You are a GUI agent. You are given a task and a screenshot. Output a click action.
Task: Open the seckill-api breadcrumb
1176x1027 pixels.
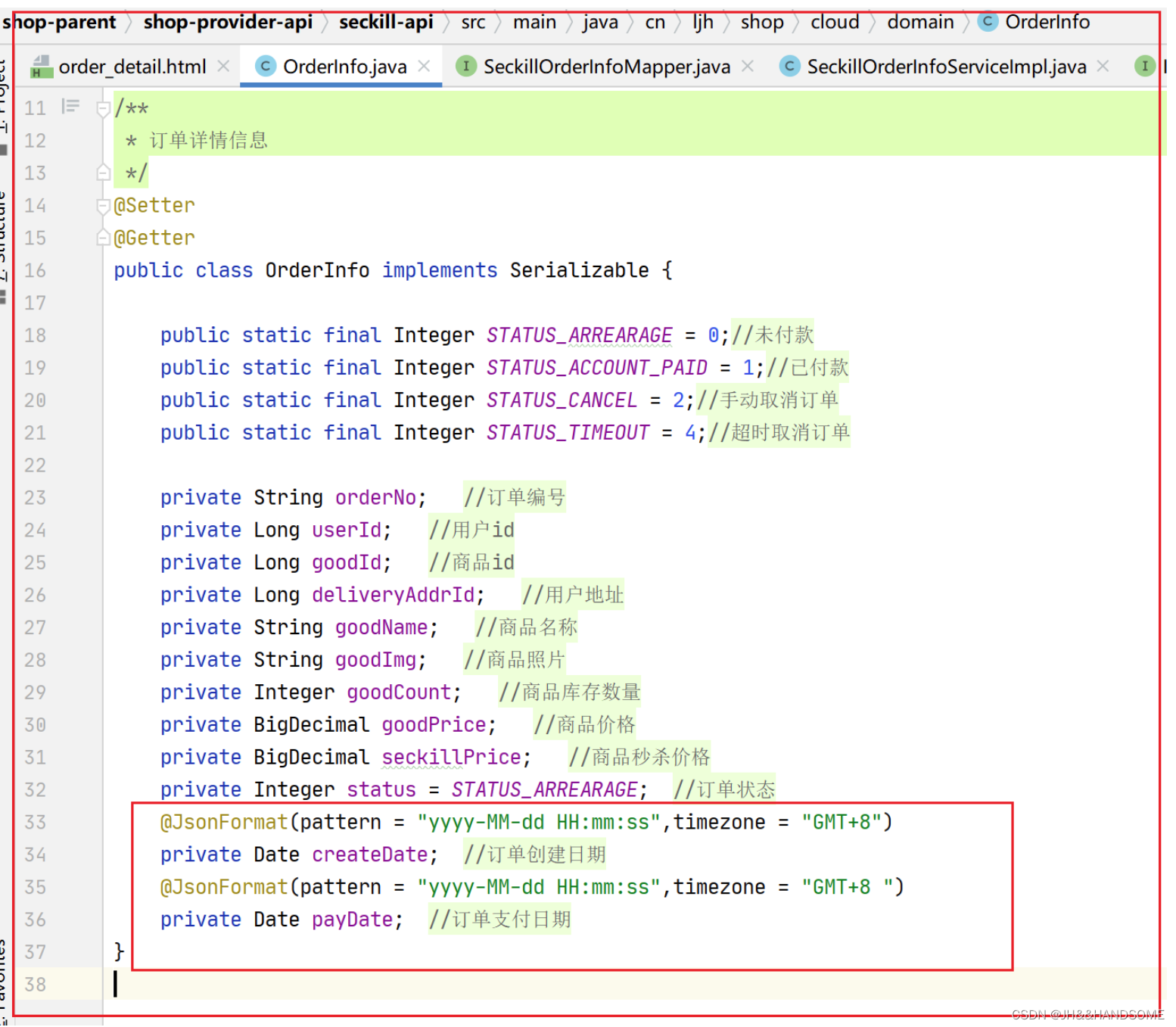pos(386,22)
